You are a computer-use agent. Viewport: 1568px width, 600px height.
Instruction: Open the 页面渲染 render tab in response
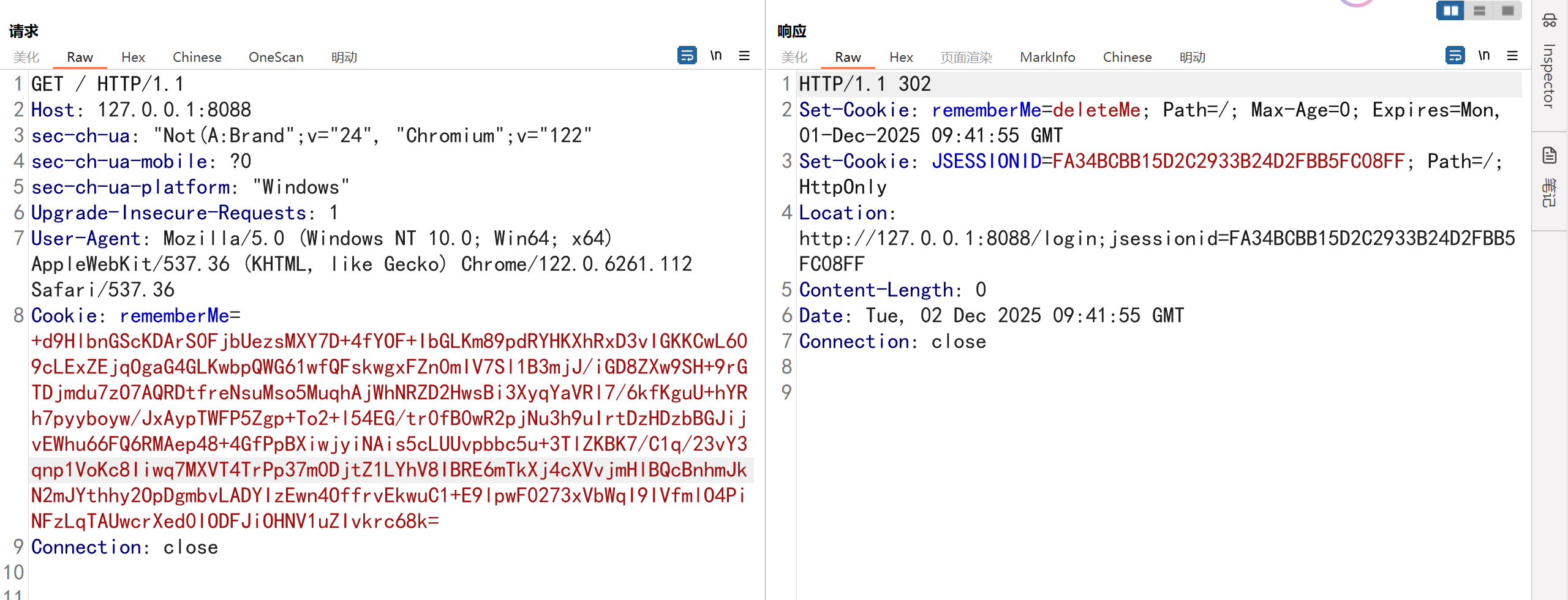pyautogui.click(x=967, y=57)
